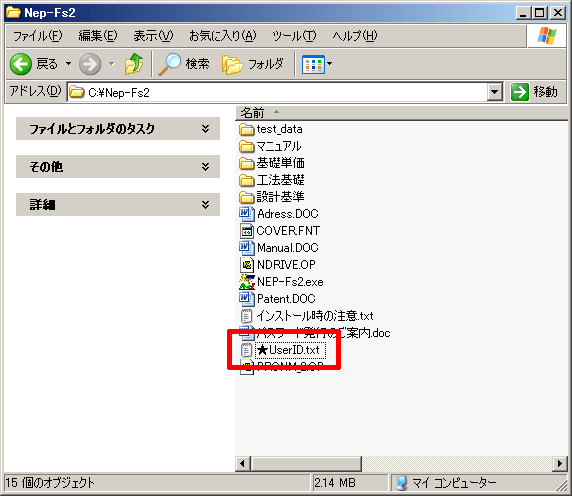Select the NEP-Fs2.exe application icon
This screenshot has height=496, width=572.
coord(247,282)
